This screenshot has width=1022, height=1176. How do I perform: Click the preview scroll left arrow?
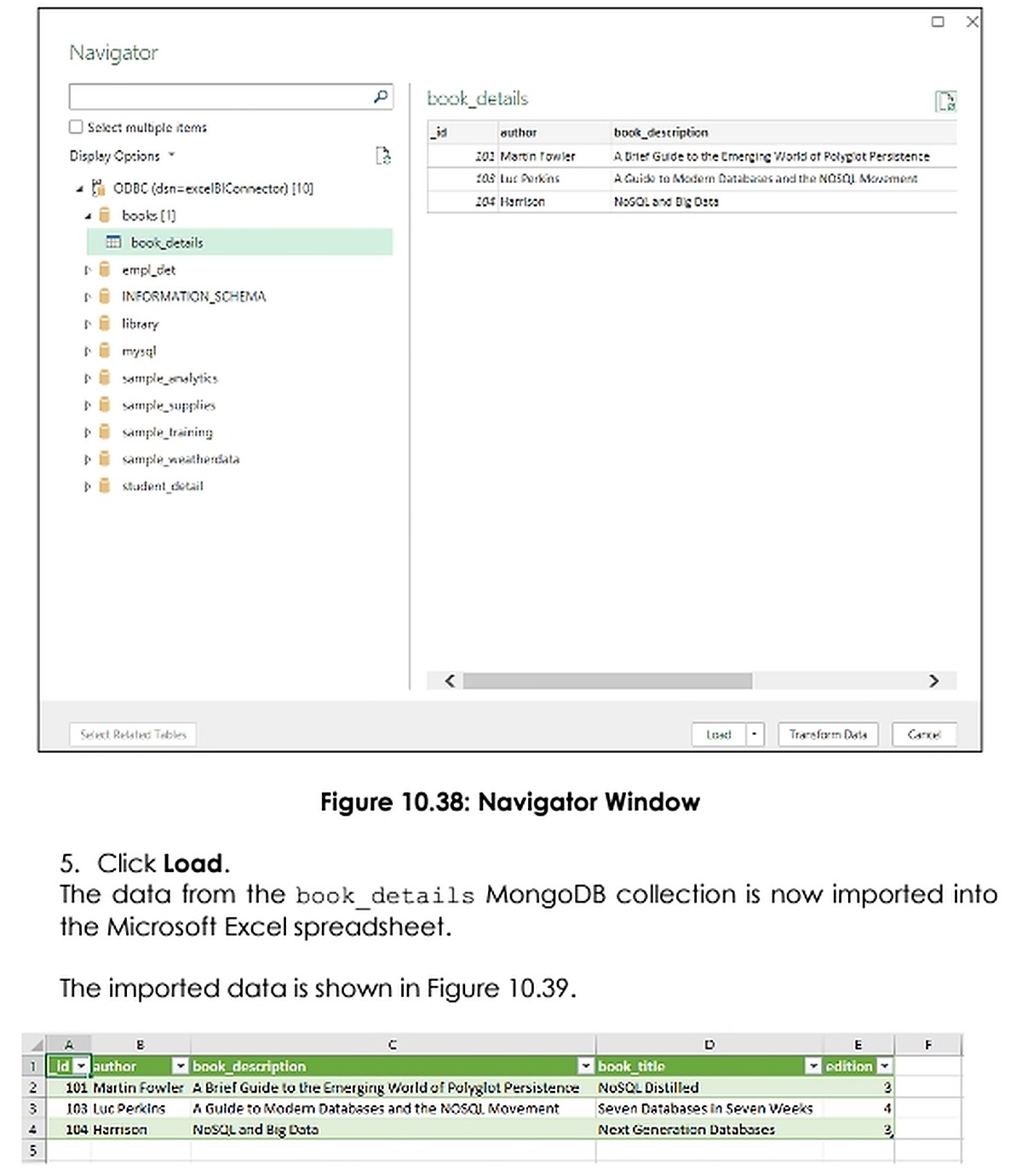click(x=450, y=680)
